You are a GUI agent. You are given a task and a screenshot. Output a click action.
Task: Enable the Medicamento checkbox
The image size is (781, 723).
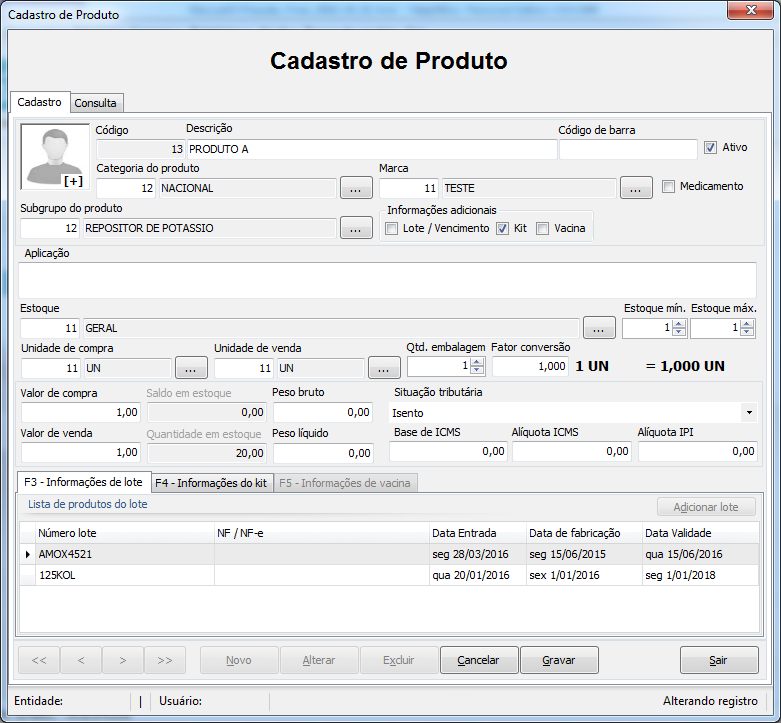668,187
